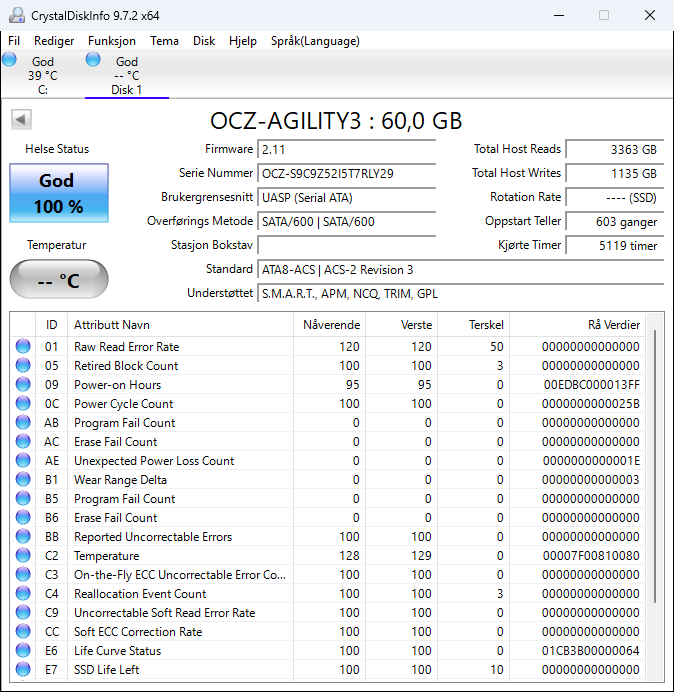The image size is (674, 692).
Task: Click the Firmware field showing 2.11
Action: coord(346,150)
